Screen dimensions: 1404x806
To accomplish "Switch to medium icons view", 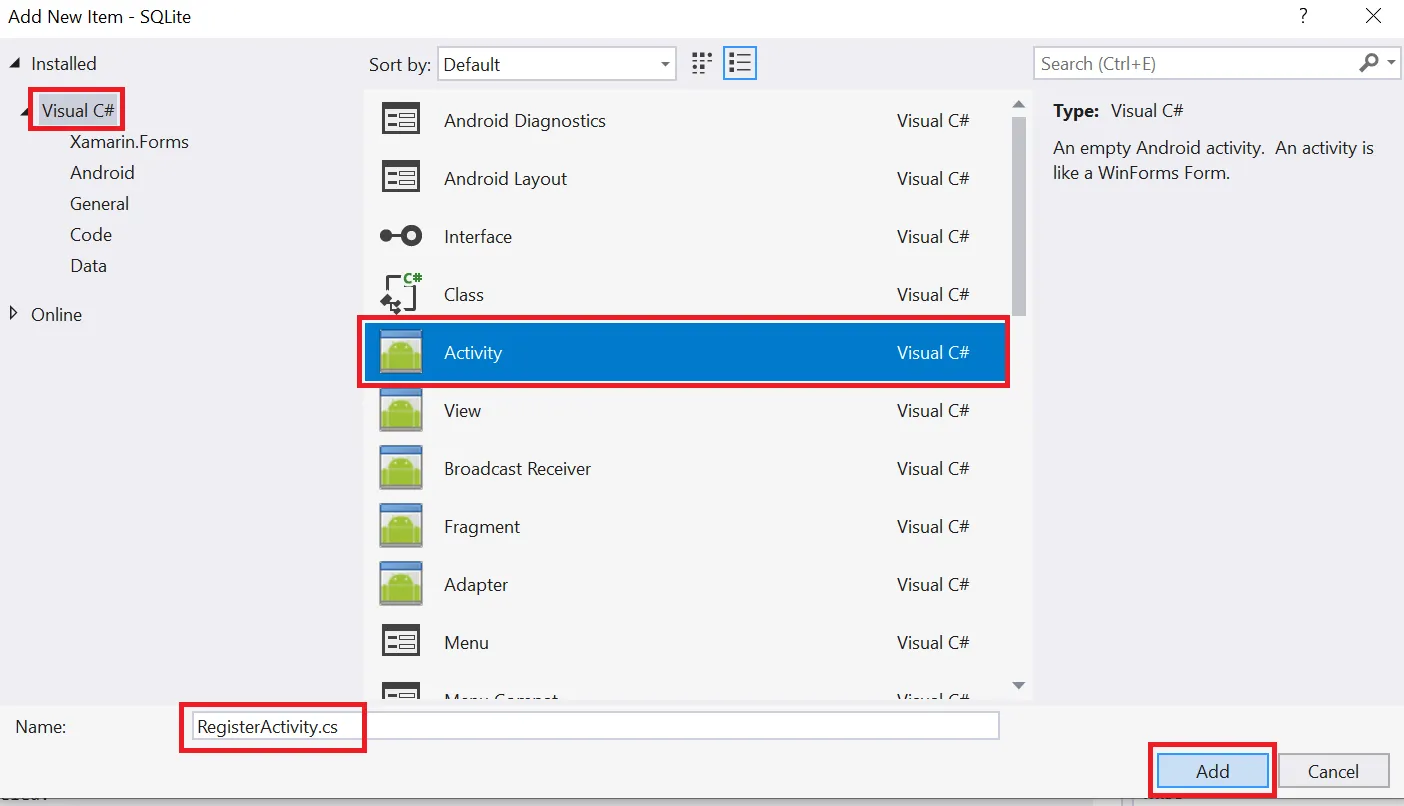I will [702, 63].
